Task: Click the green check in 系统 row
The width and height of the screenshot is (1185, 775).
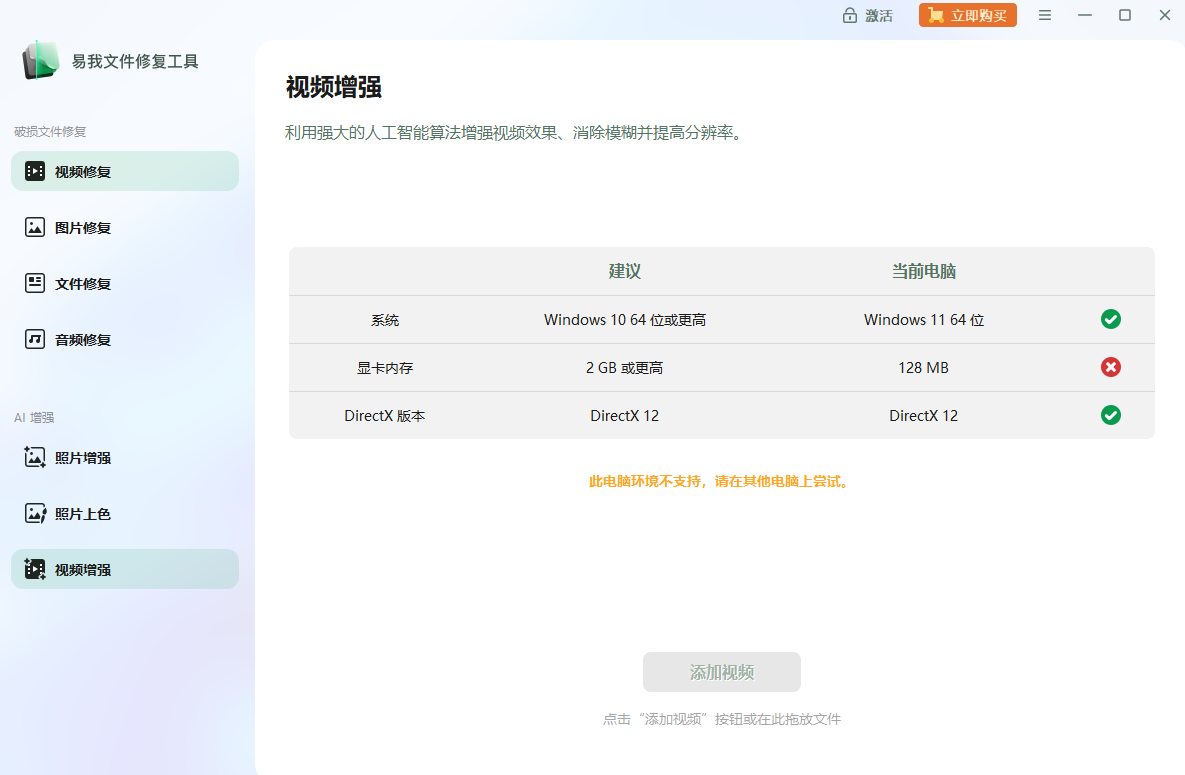Action: pyautogui.click(x=1110, y=319)
